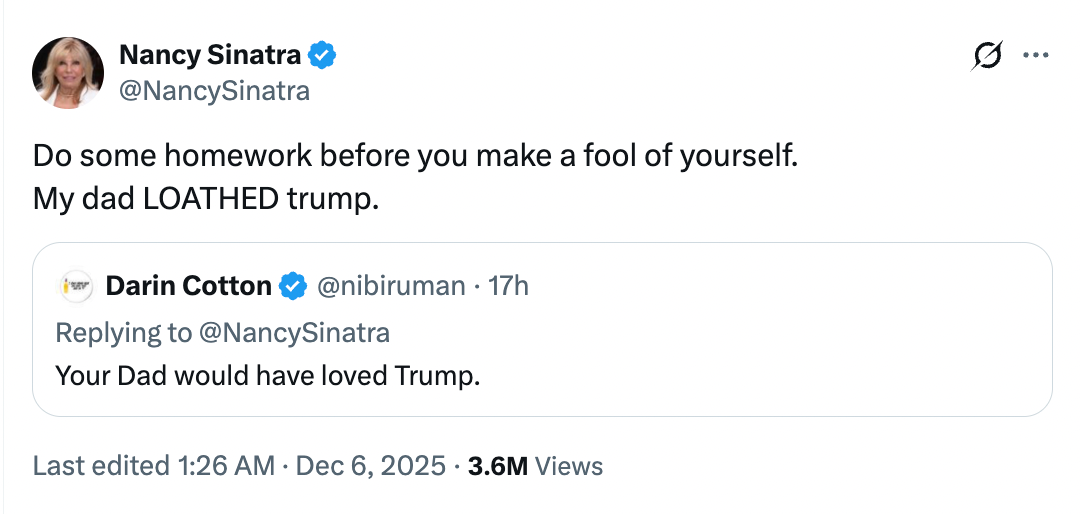Click the blue verified badge beside Nancy Sinatra
The height and width of the screenshot is (514, 1080).
pyautogui.click(x=322, y=56)
